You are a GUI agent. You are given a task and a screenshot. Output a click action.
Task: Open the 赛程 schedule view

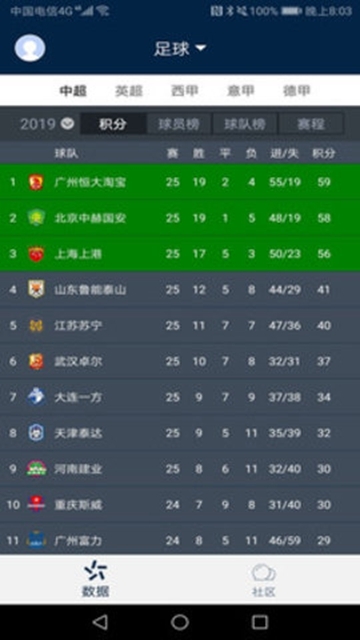coord(311,124)
